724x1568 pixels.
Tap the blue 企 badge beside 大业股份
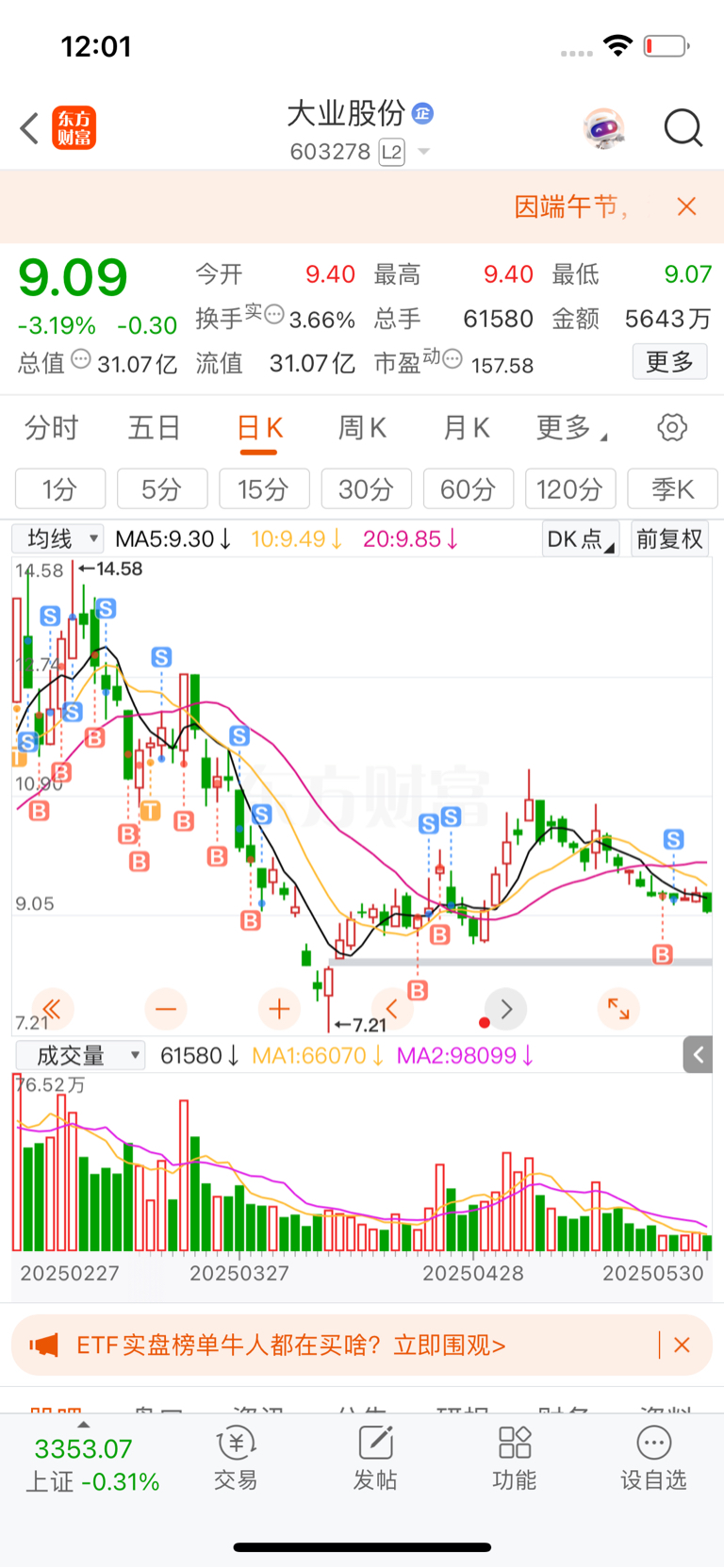point(422,113)
